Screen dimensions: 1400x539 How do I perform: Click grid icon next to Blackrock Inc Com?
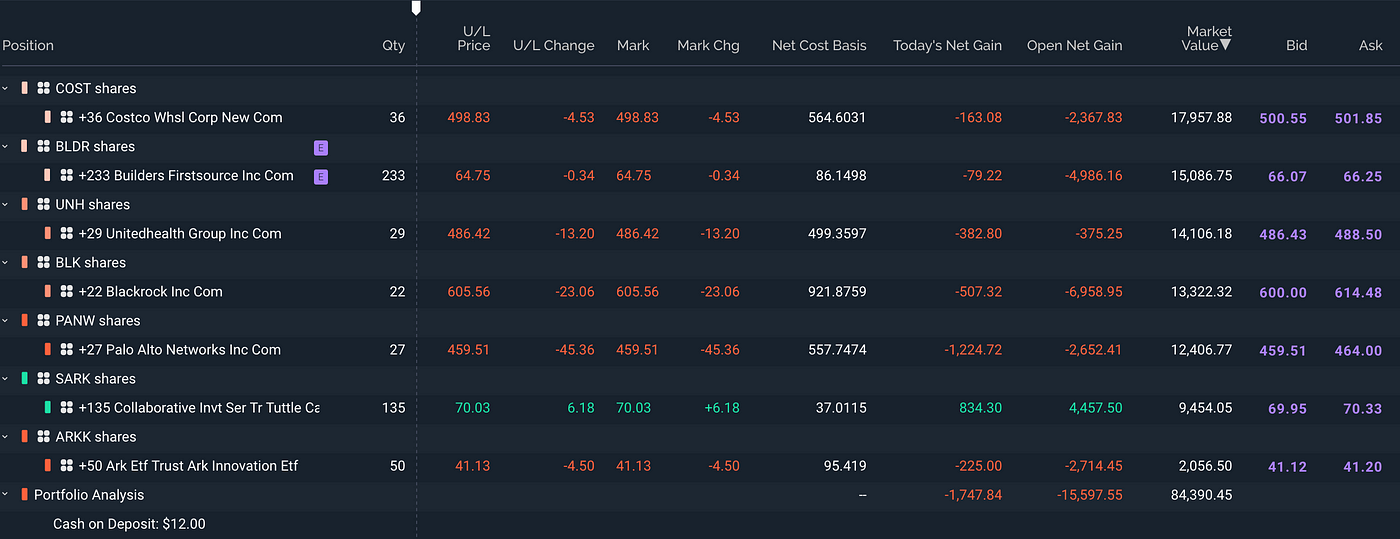(x=66, y=291)
